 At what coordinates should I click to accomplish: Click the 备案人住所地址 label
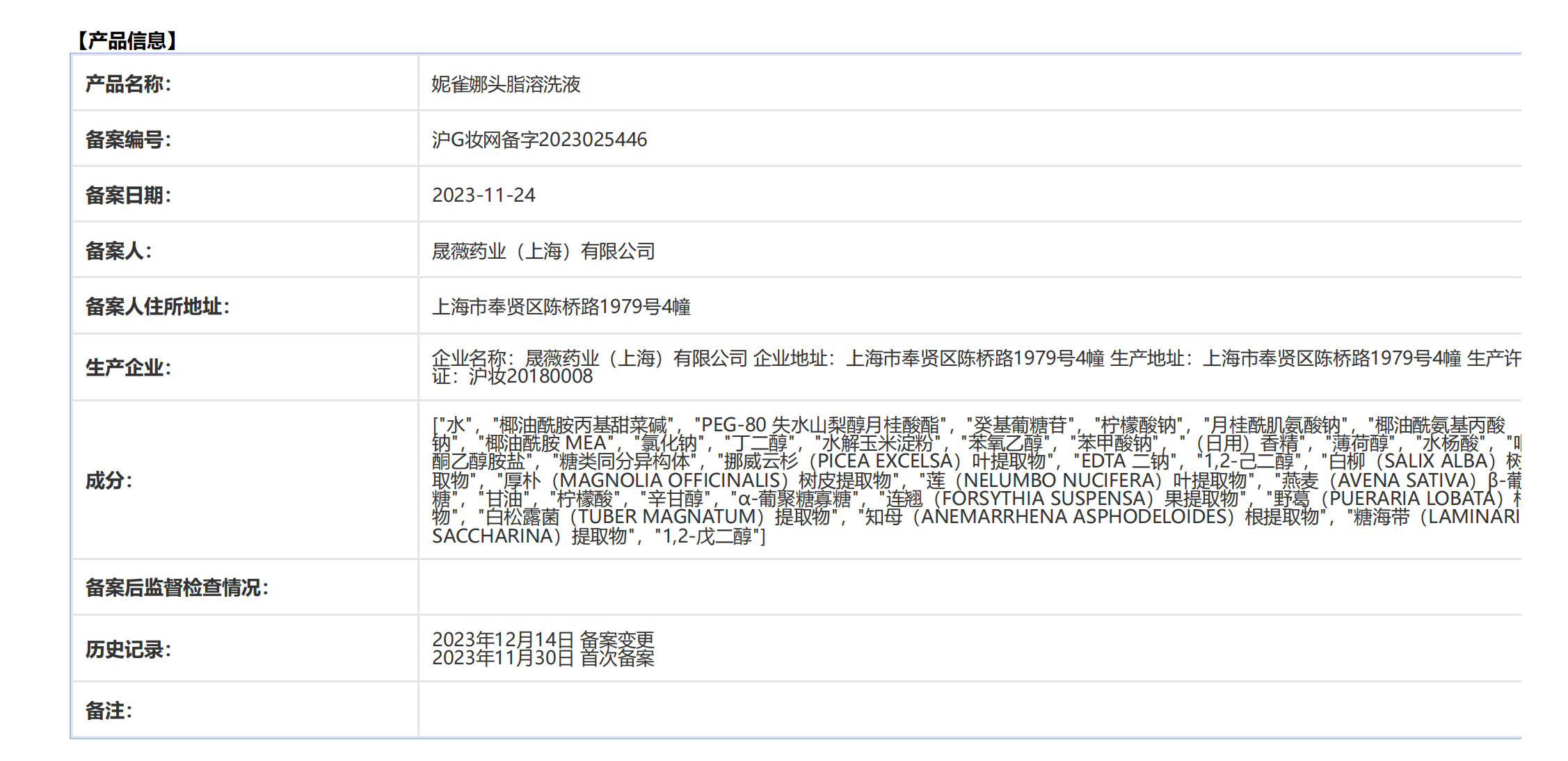pos(157,307)
